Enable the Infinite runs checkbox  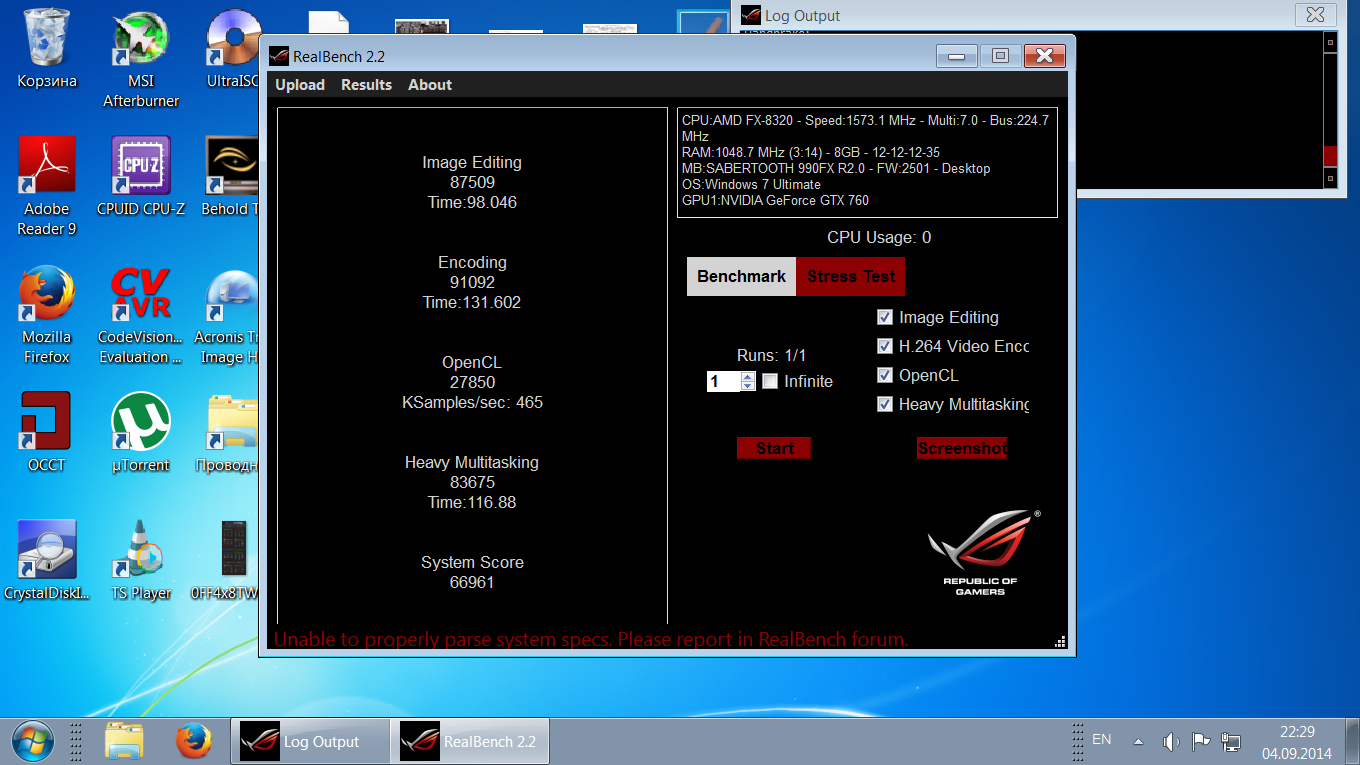[770, 381]
